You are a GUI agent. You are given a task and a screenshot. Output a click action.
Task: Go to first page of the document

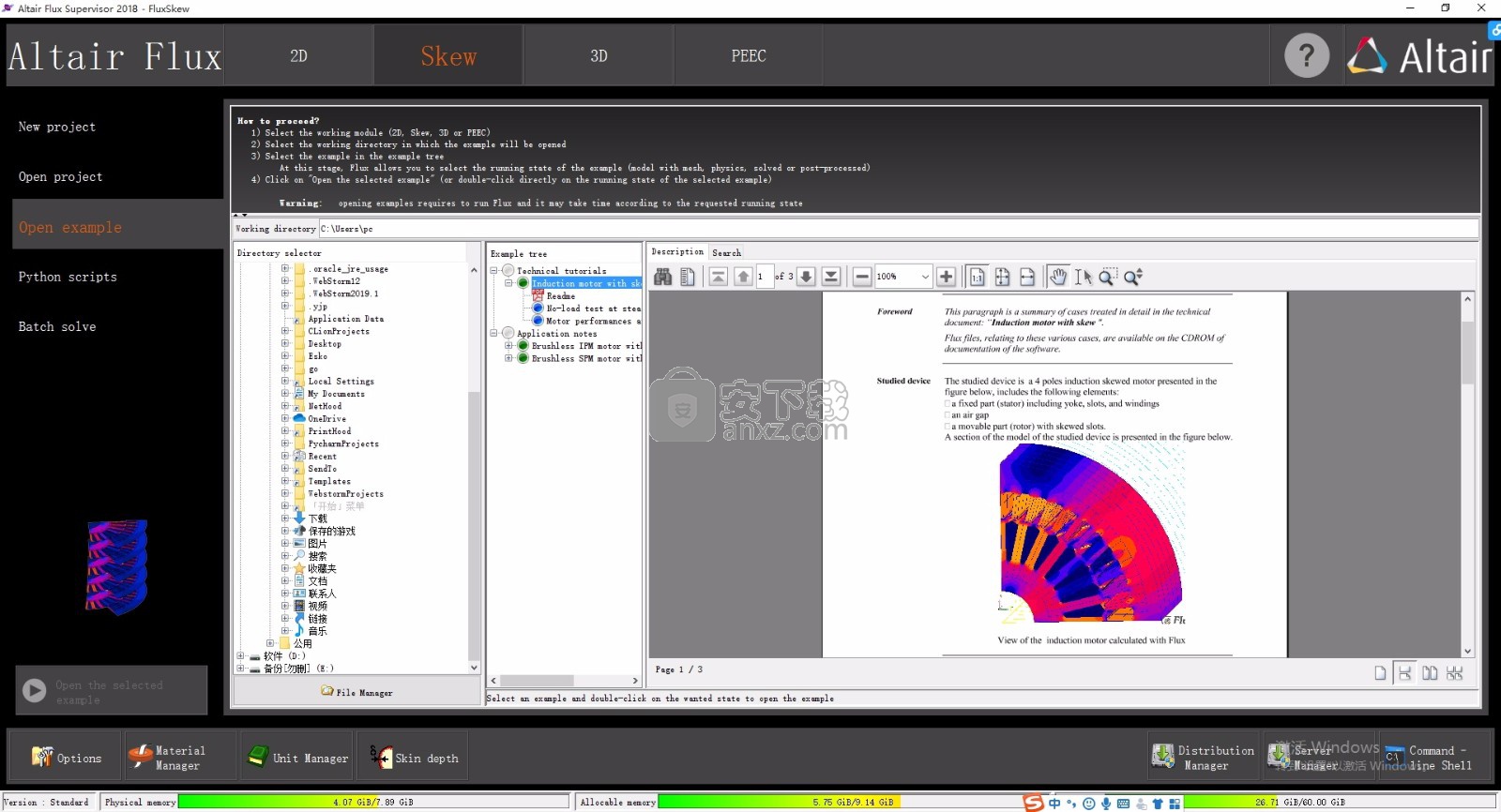tap(718, 277)
